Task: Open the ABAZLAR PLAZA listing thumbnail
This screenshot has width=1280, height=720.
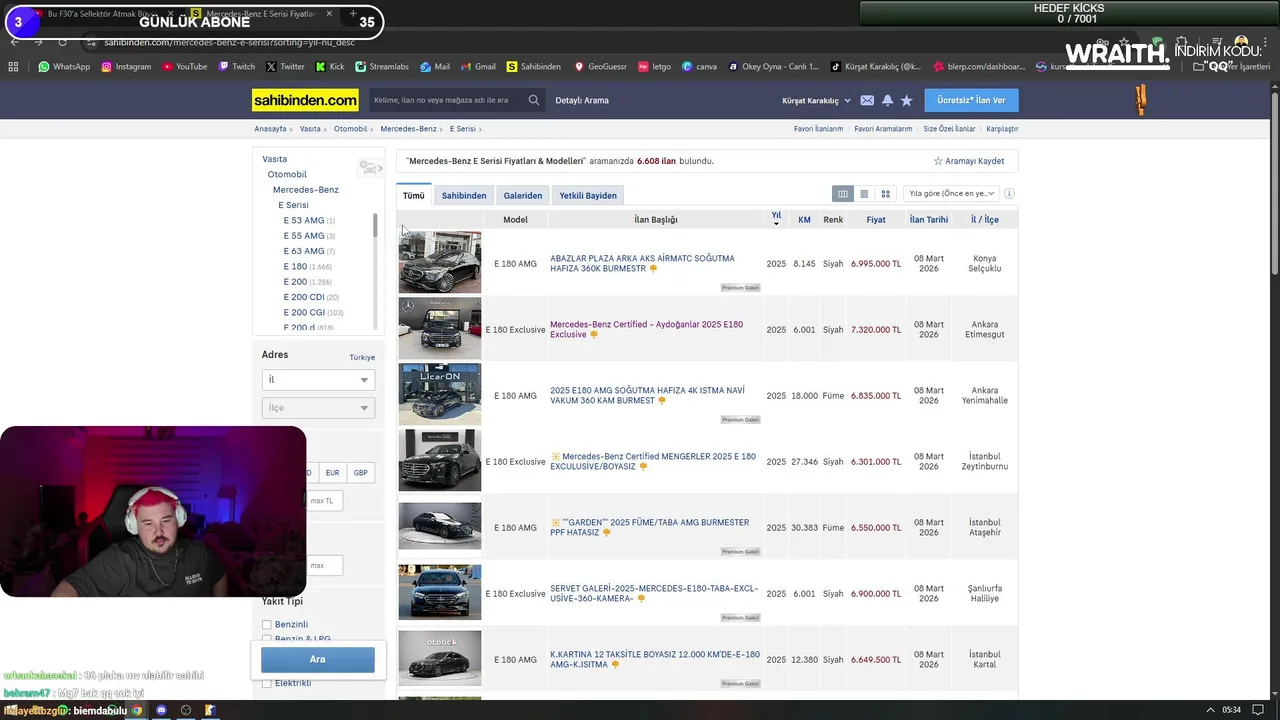Action: (440, 263)
